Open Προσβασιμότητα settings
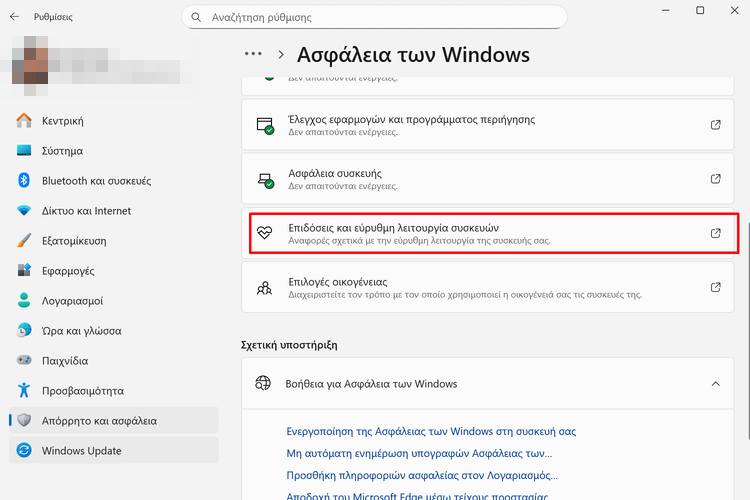This screenshot has width=750, height=500. (82, 391)
